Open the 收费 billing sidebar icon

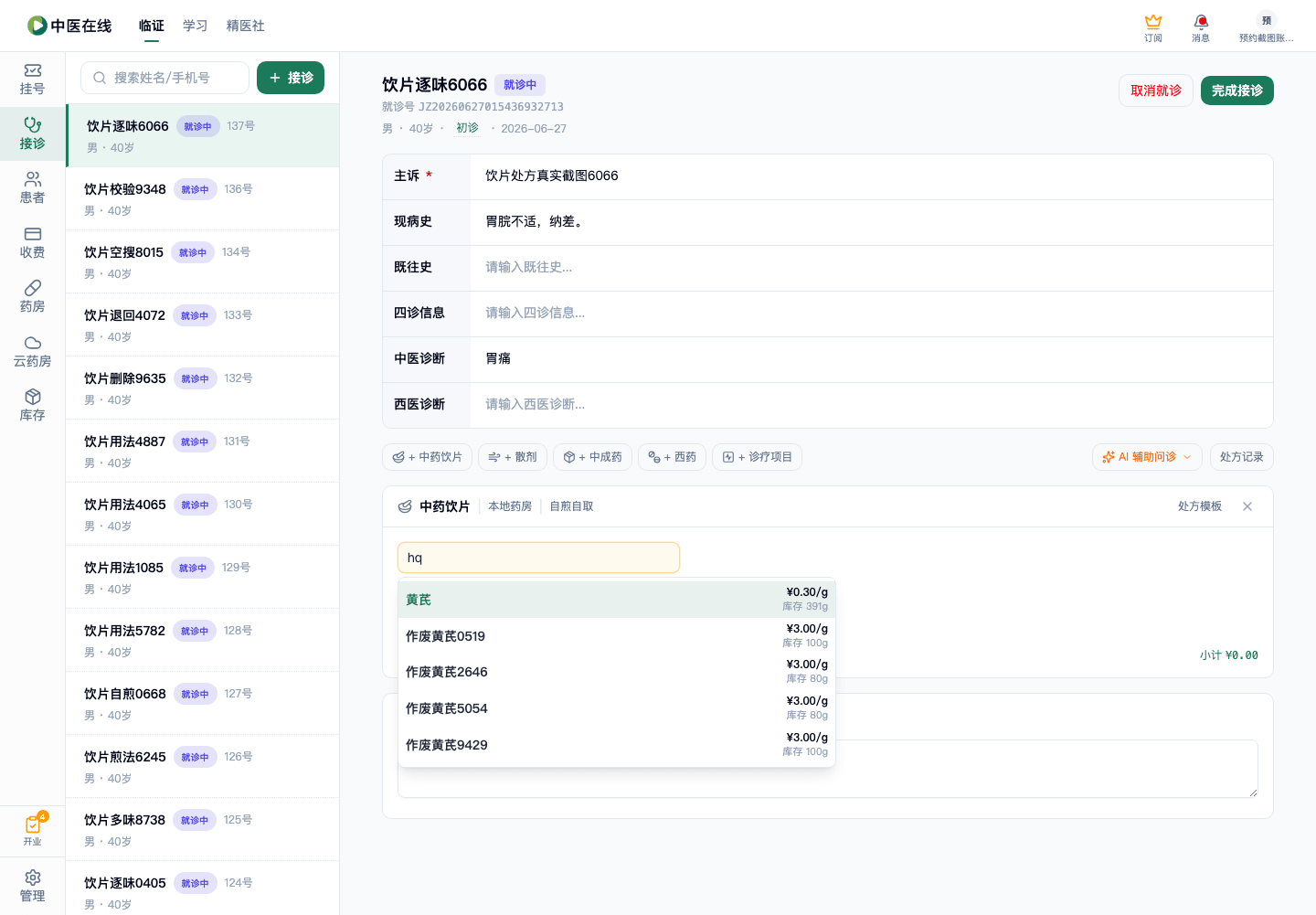click(32, 242)
